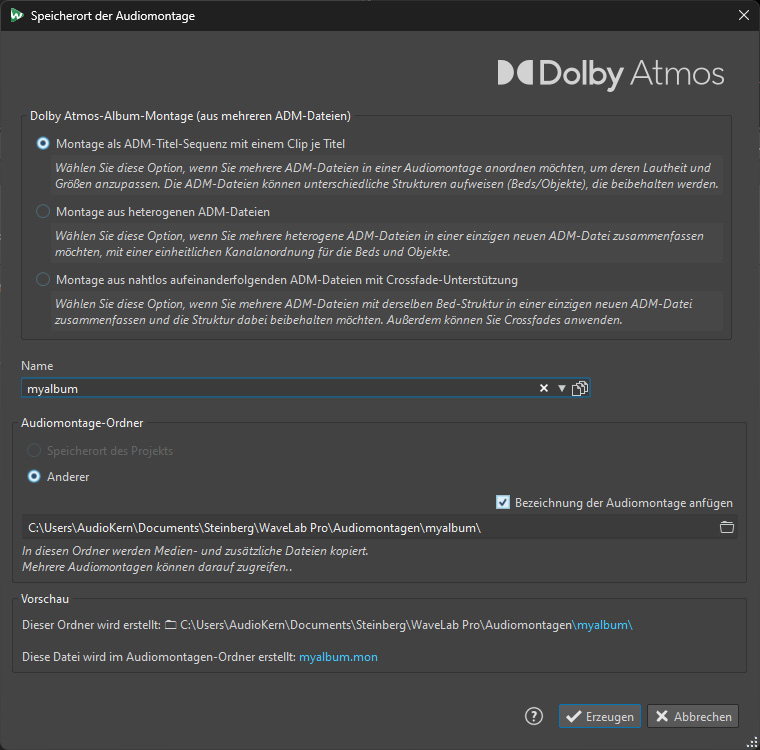
Task: Open the Name field dropdown arrow
Action: (x=562, y=388)
